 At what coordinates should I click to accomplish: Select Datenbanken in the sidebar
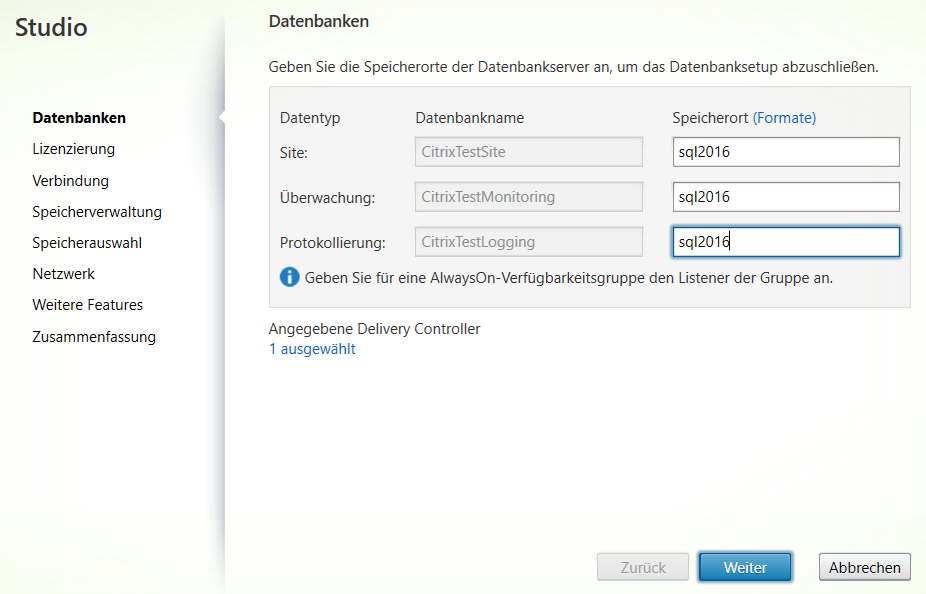click(x=79, y=117)
